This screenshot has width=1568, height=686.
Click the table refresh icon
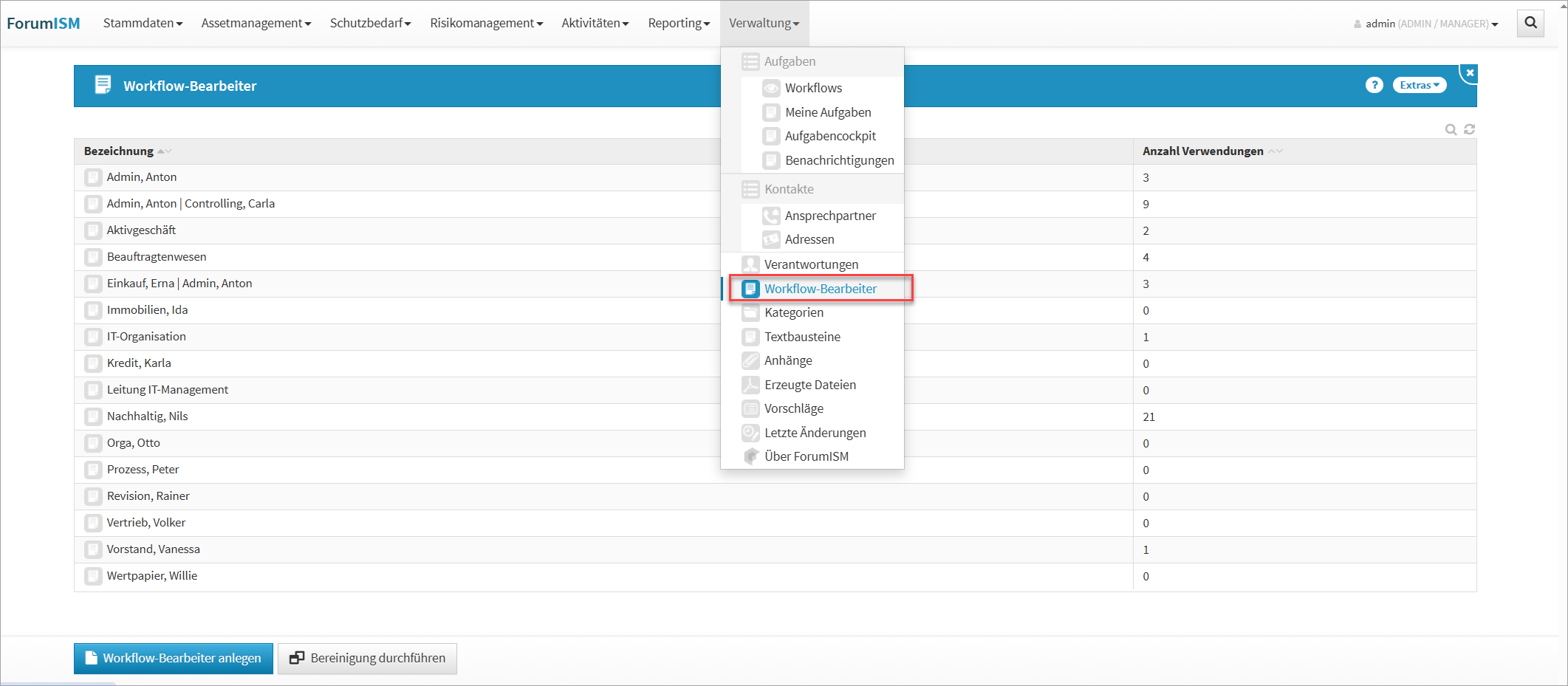(x=1469, y=129)
